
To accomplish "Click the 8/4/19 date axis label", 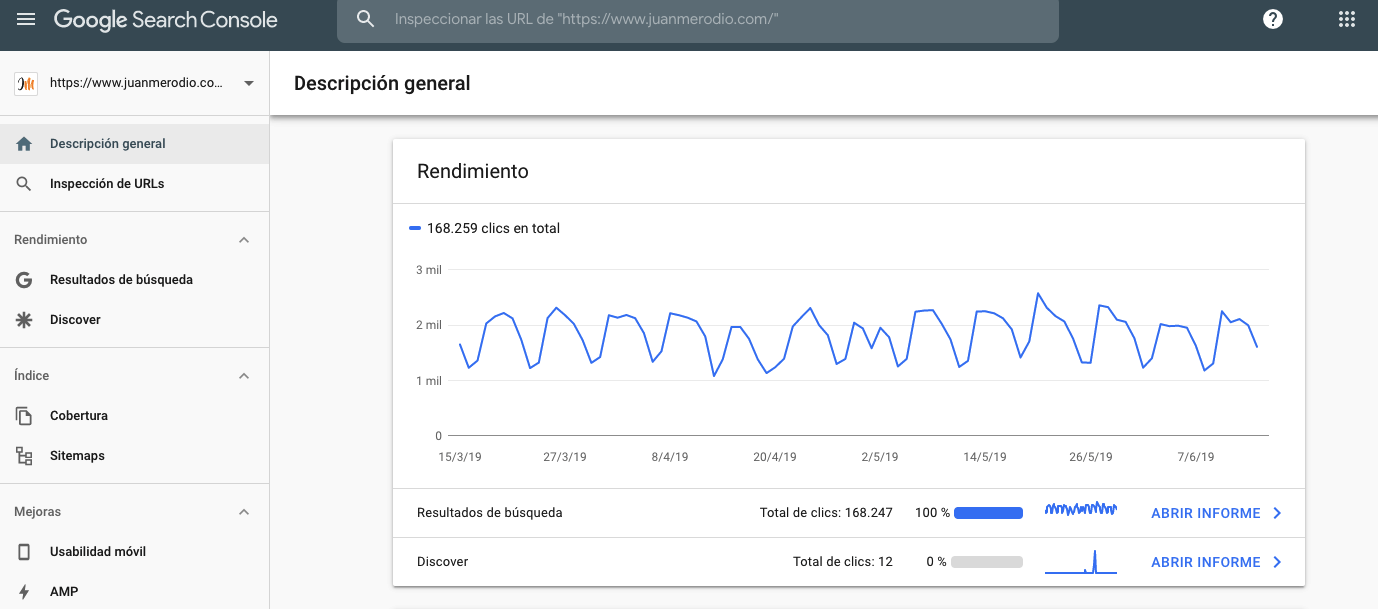I will (670, 457).
